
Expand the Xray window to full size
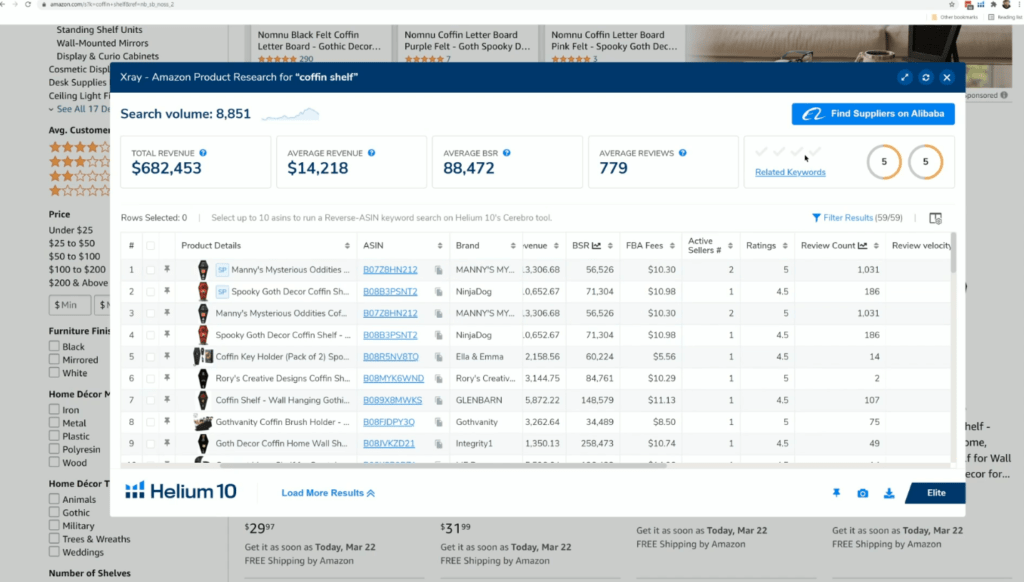(904, 77)
